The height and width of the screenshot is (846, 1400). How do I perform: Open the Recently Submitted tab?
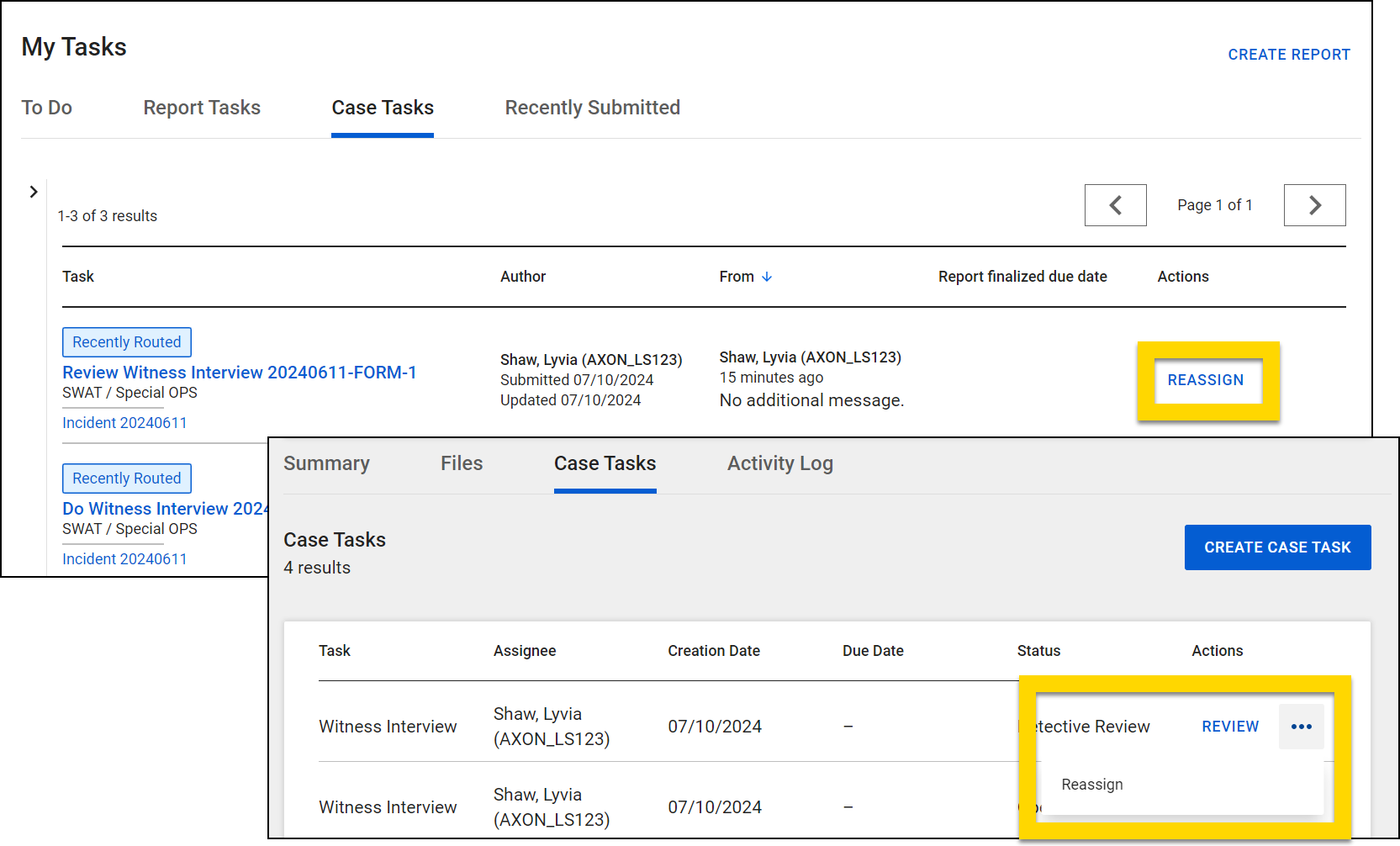point(592,108)
